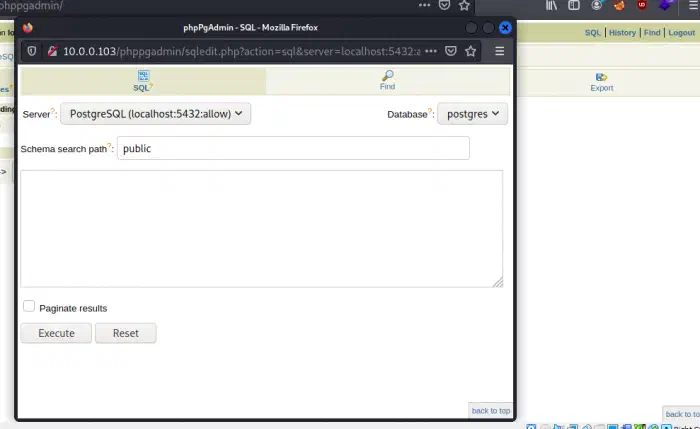700x429 pixels.
Task: Click into the SQL query text area
Action: click(262, 229)
